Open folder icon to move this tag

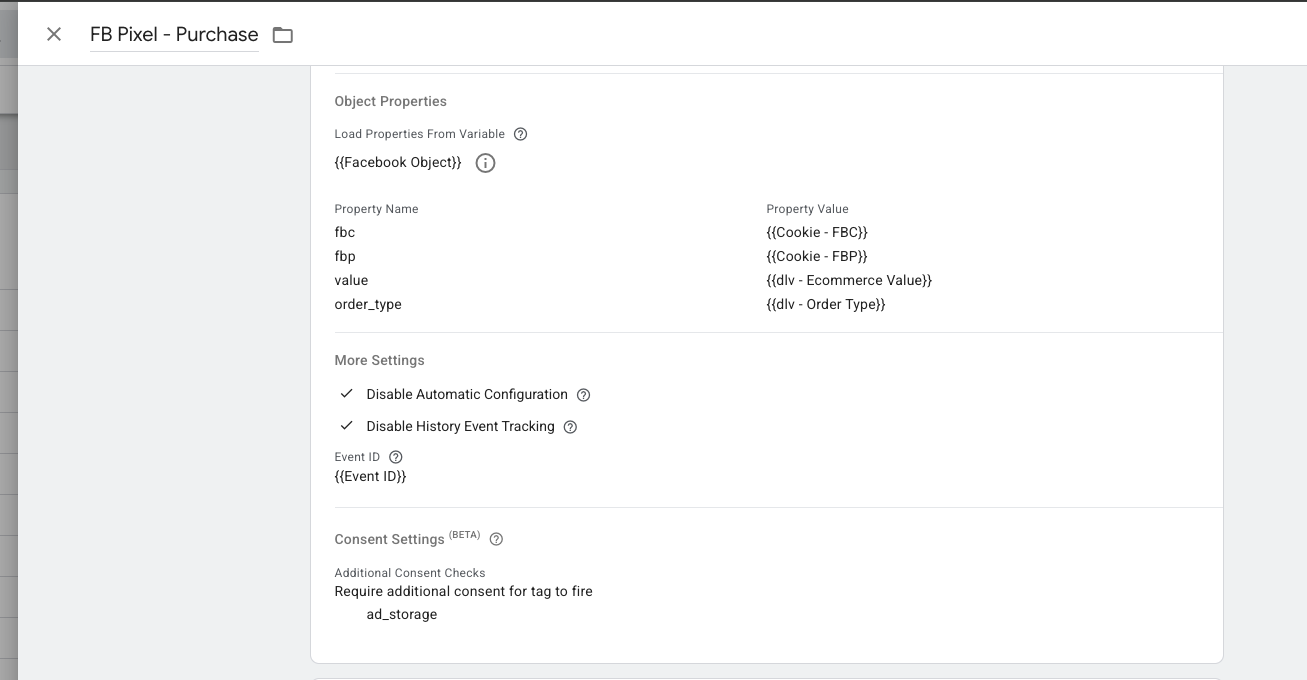(283, 33)
